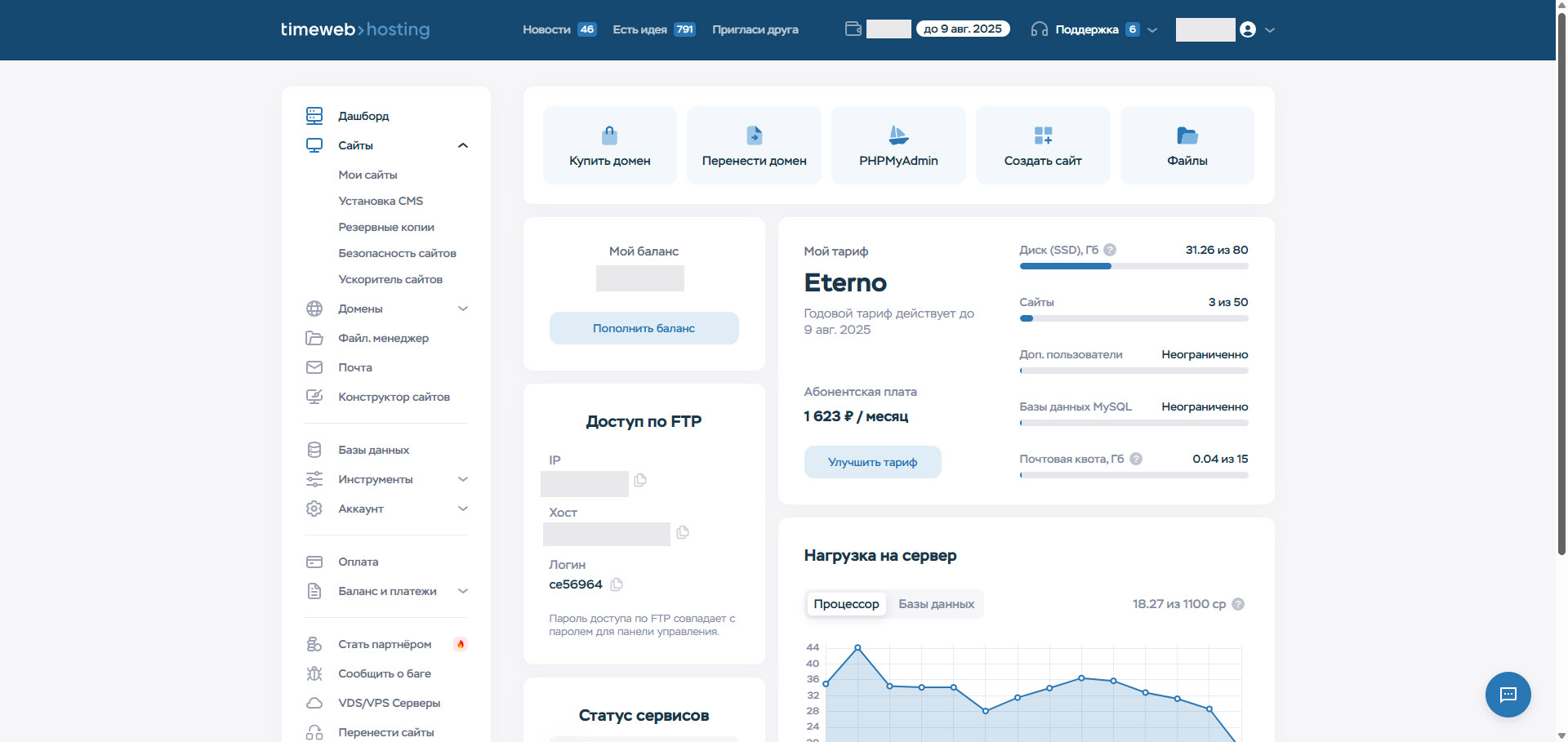Click the fire badge next to Стать партнёром

[x=461, y=644]
